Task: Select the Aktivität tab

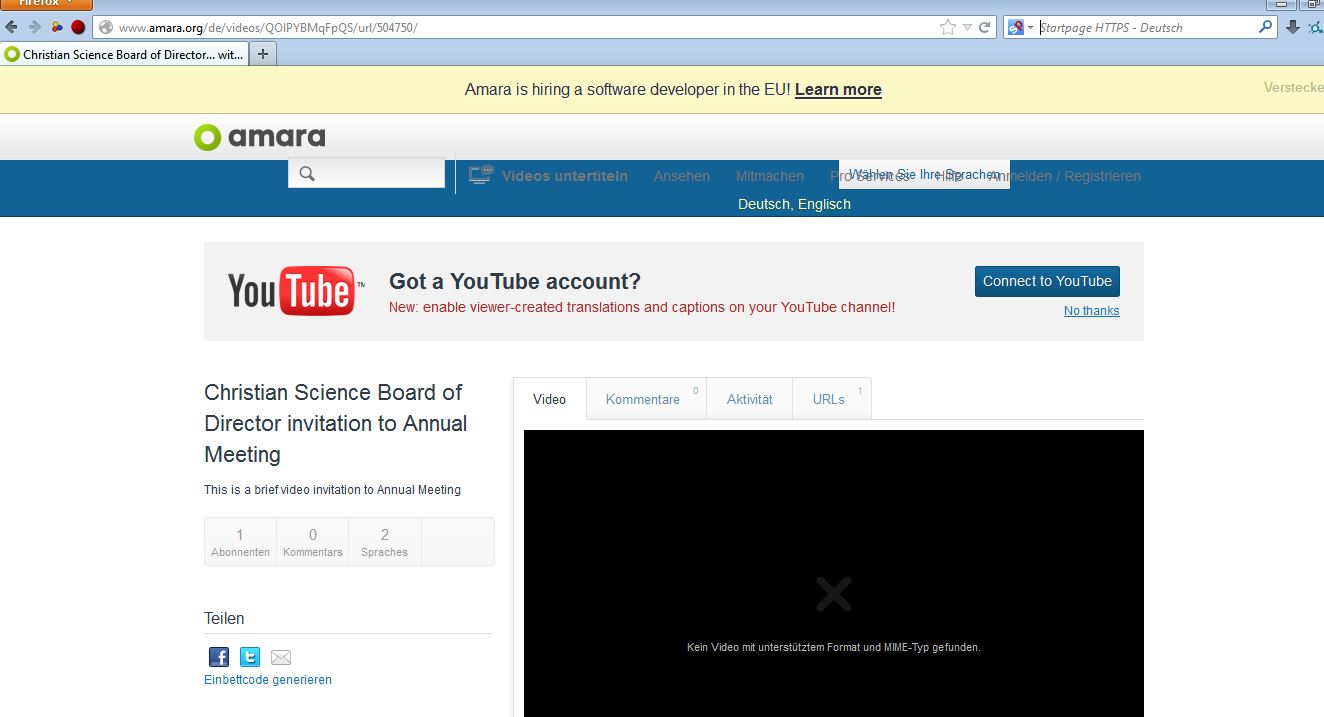Action: click(x=749, y=399)
